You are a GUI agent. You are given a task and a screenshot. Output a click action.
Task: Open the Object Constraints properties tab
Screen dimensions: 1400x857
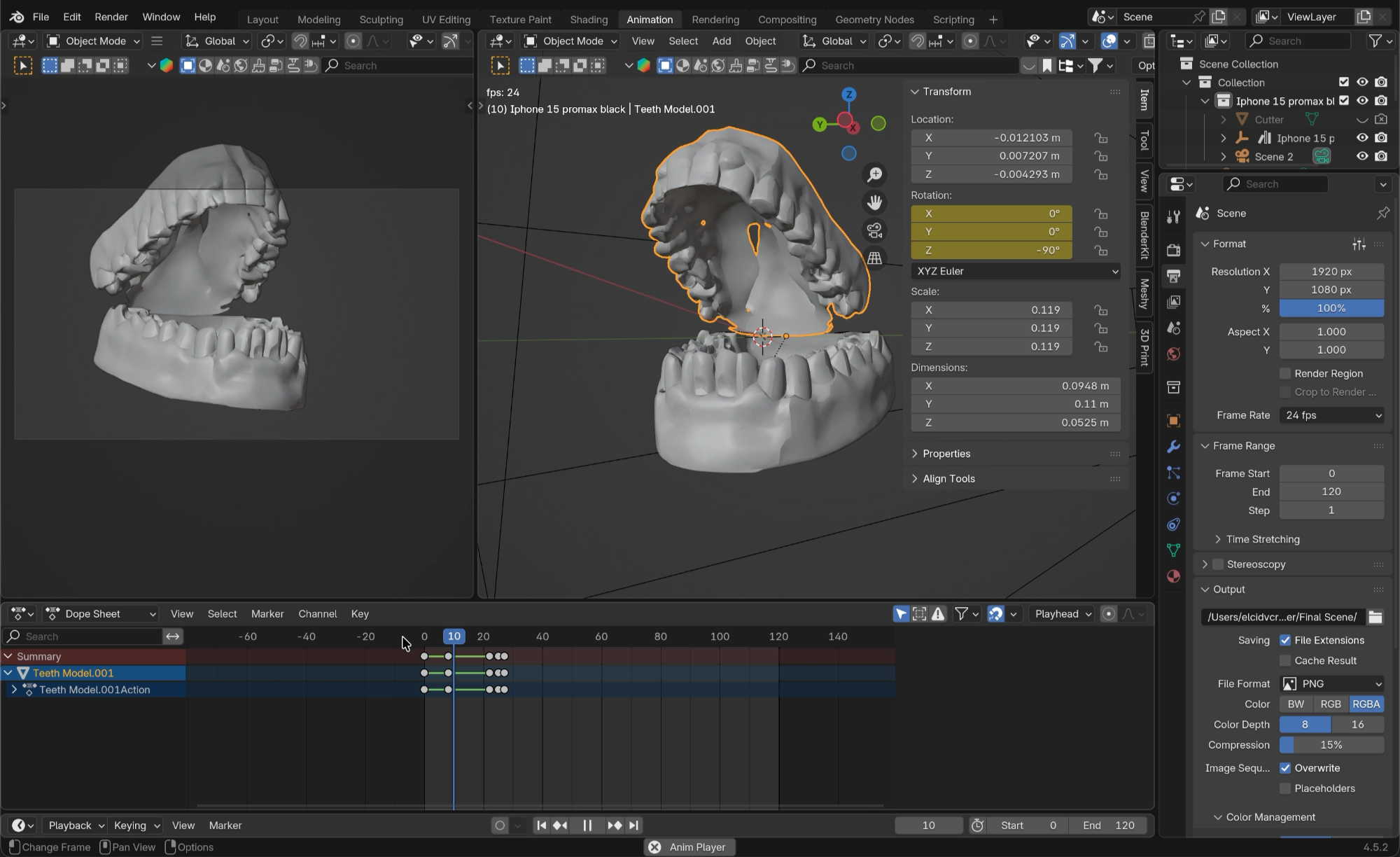tap(1174, 524)
